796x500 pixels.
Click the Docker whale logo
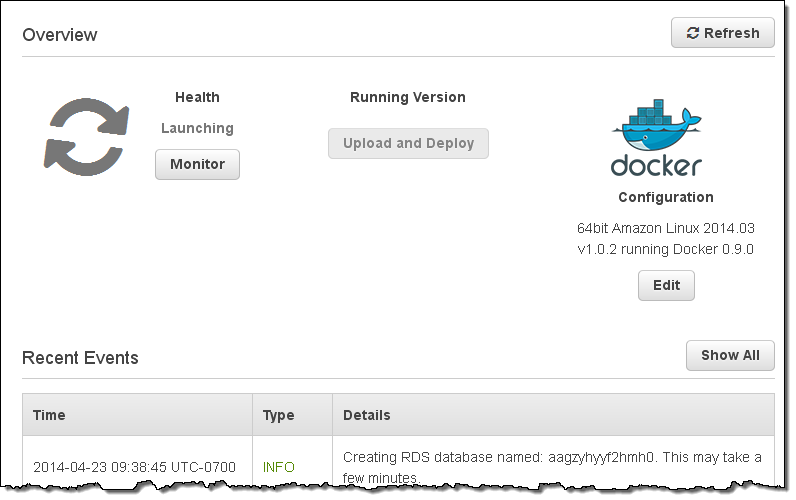point(656,138)
